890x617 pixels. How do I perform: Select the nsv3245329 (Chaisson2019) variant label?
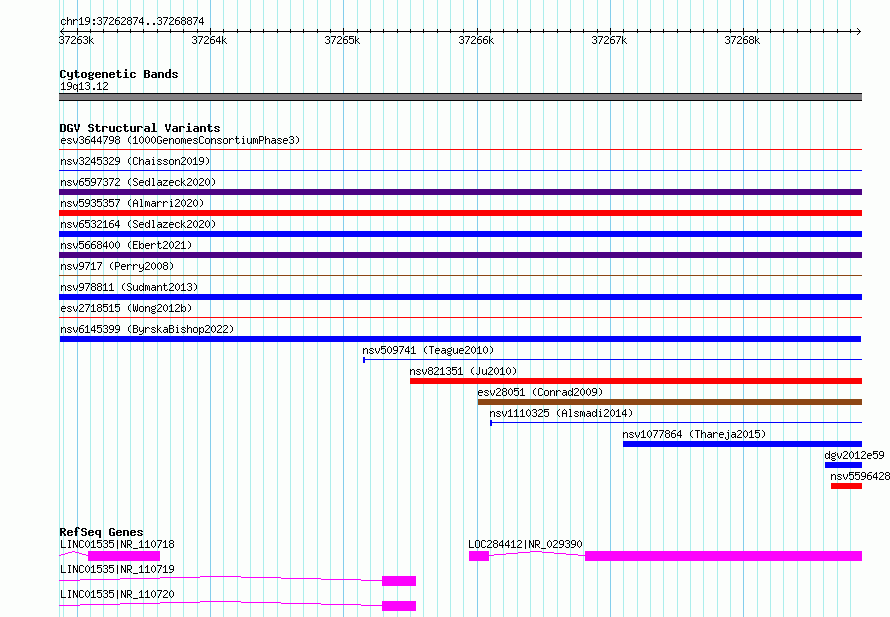coord(135,161)
